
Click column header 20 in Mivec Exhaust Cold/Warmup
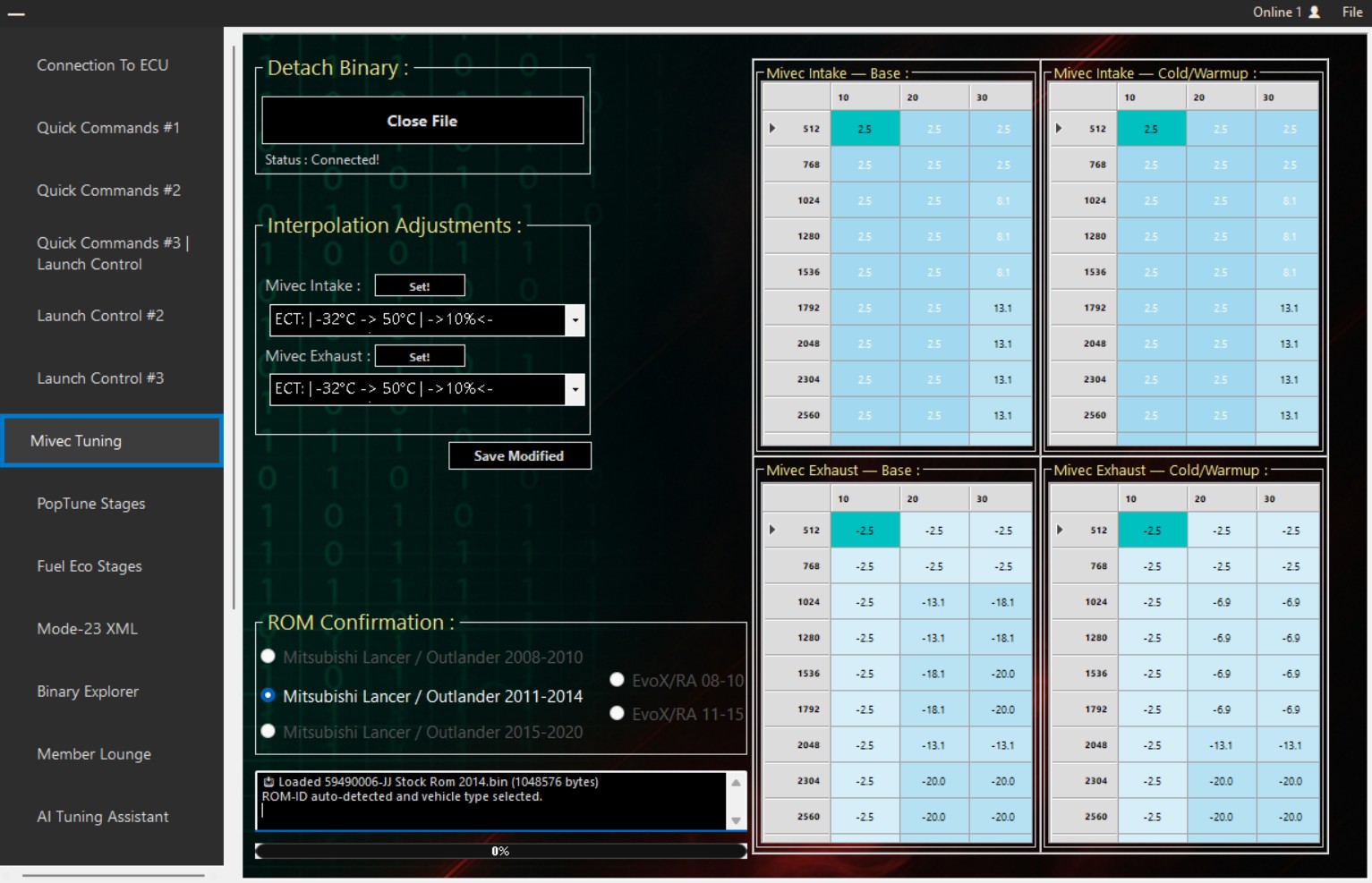(1221, 498)
